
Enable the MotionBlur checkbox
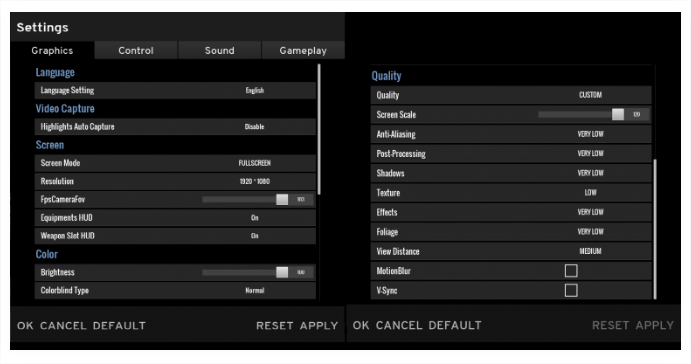[x=571, y=271]
